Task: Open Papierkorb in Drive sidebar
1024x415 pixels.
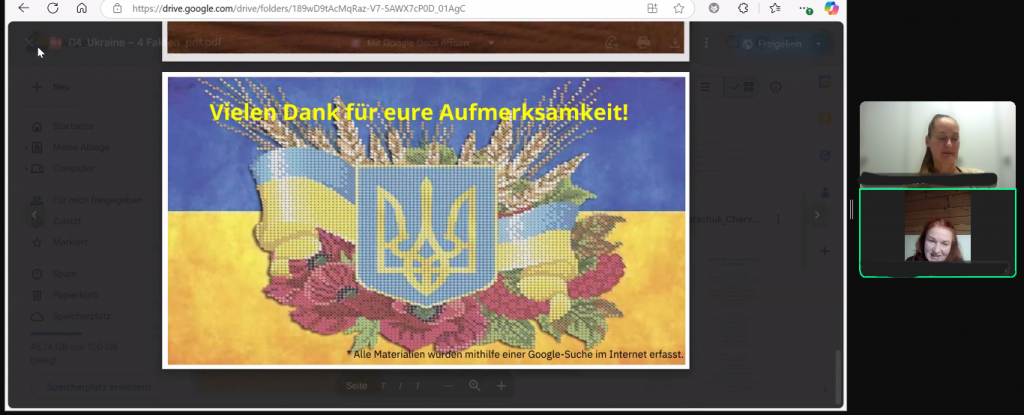Action: [75, 295]
